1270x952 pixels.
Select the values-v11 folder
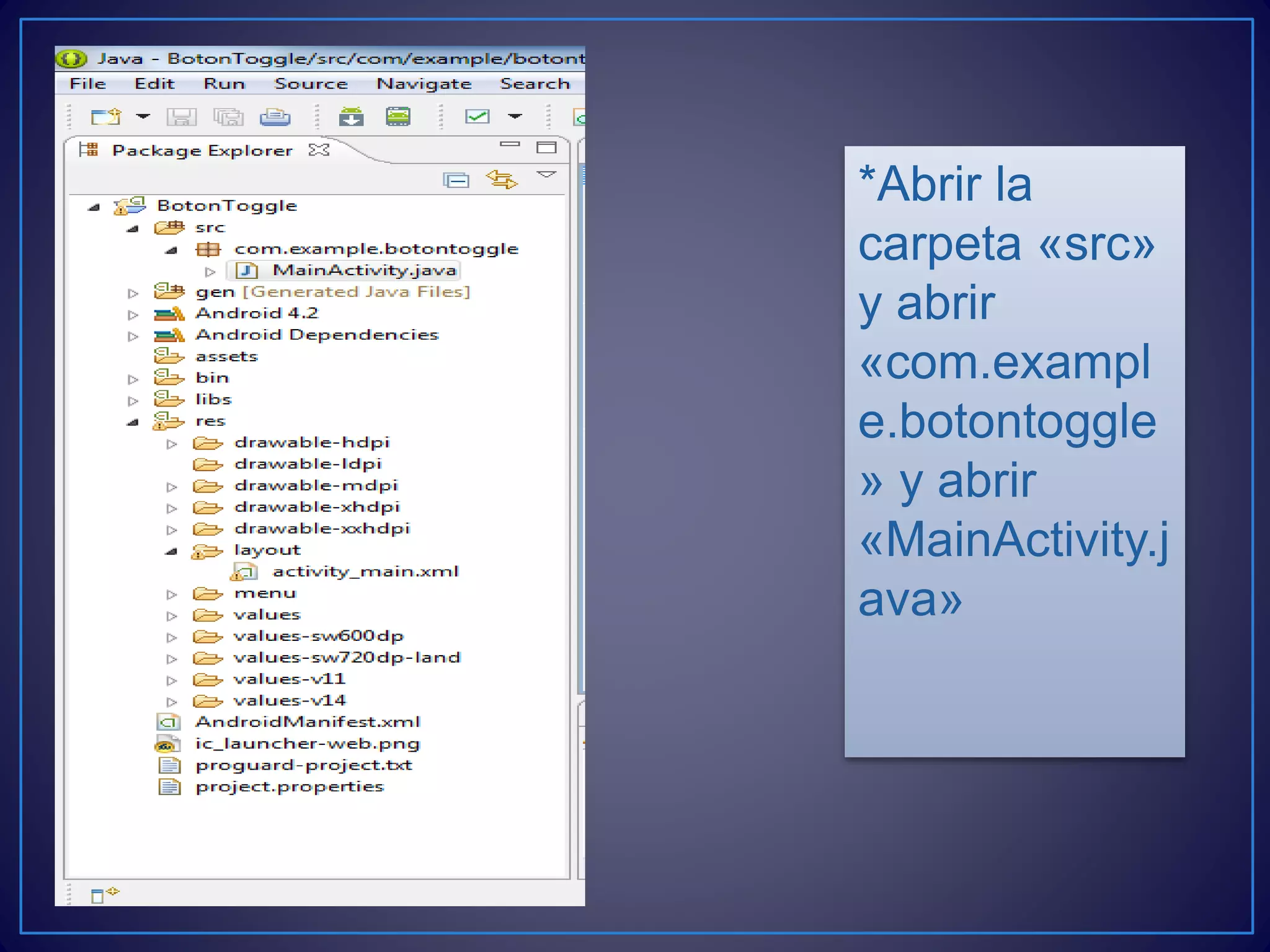click(289, 679)
